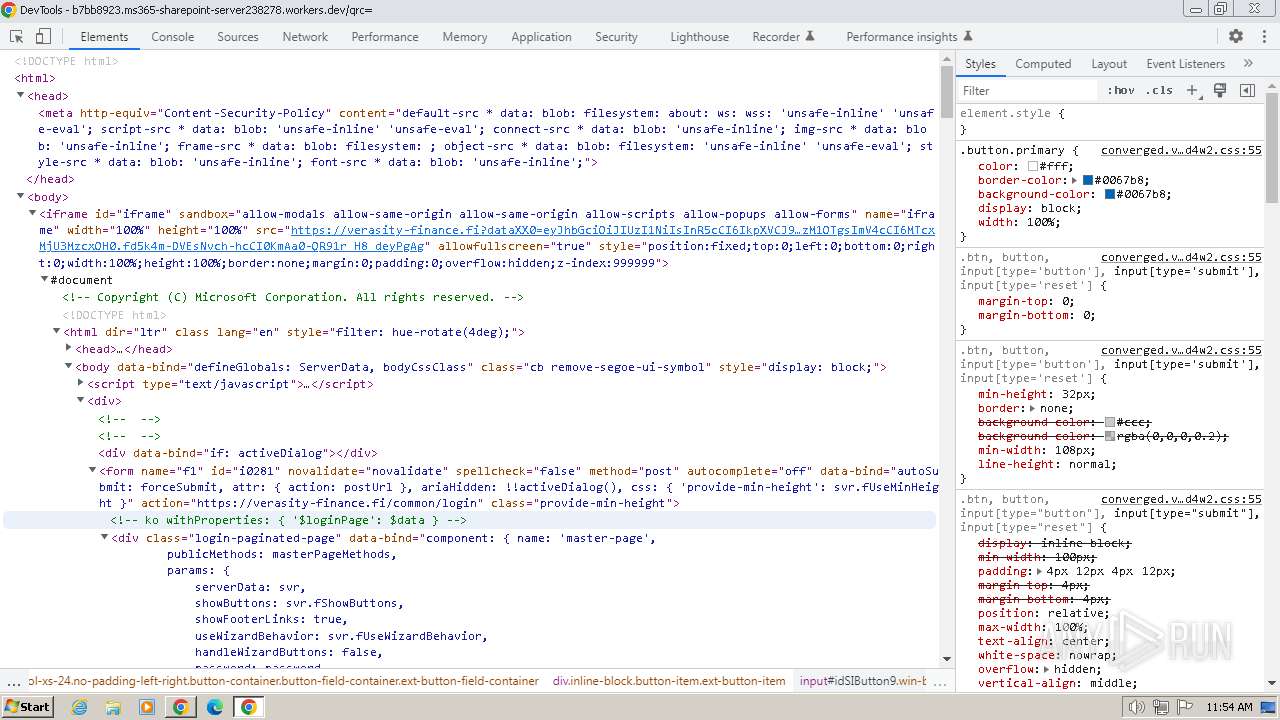Screen dimensions: 1280x720
Task: Activate the inspect element picker icon
Action: pyautogui.click(x=16, y=36)
